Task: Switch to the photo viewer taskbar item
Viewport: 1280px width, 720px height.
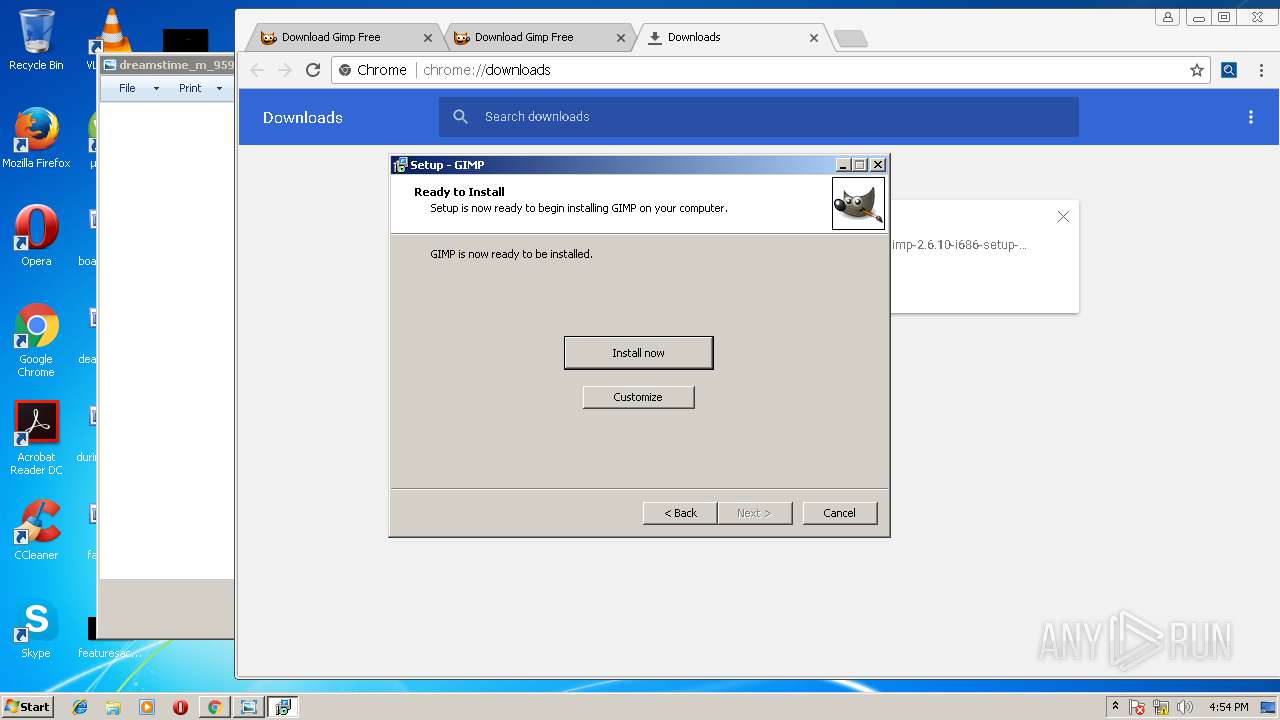Action: pos(248,707)
